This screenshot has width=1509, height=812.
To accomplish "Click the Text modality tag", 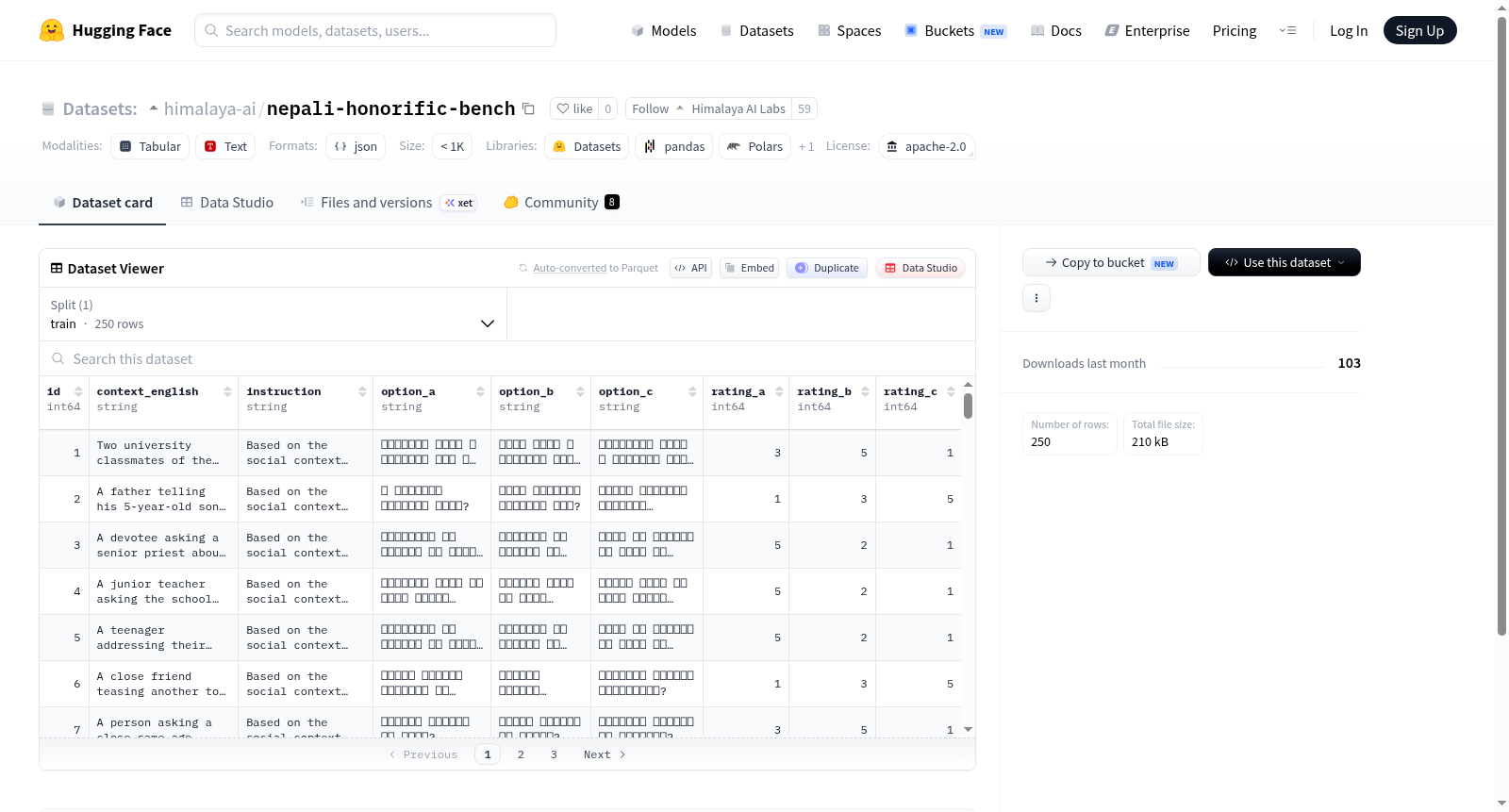I will pos(225,146).
